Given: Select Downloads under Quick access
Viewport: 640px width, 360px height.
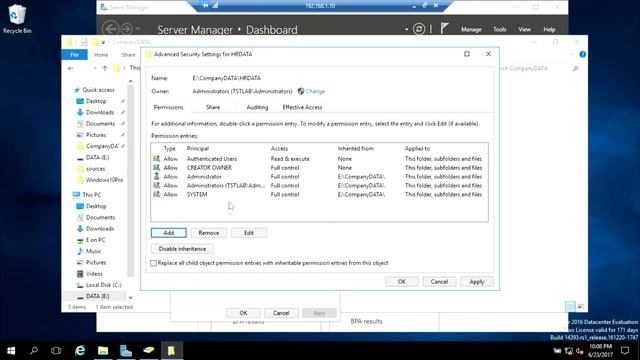Looking at the screenshot, I should (100, 112).
